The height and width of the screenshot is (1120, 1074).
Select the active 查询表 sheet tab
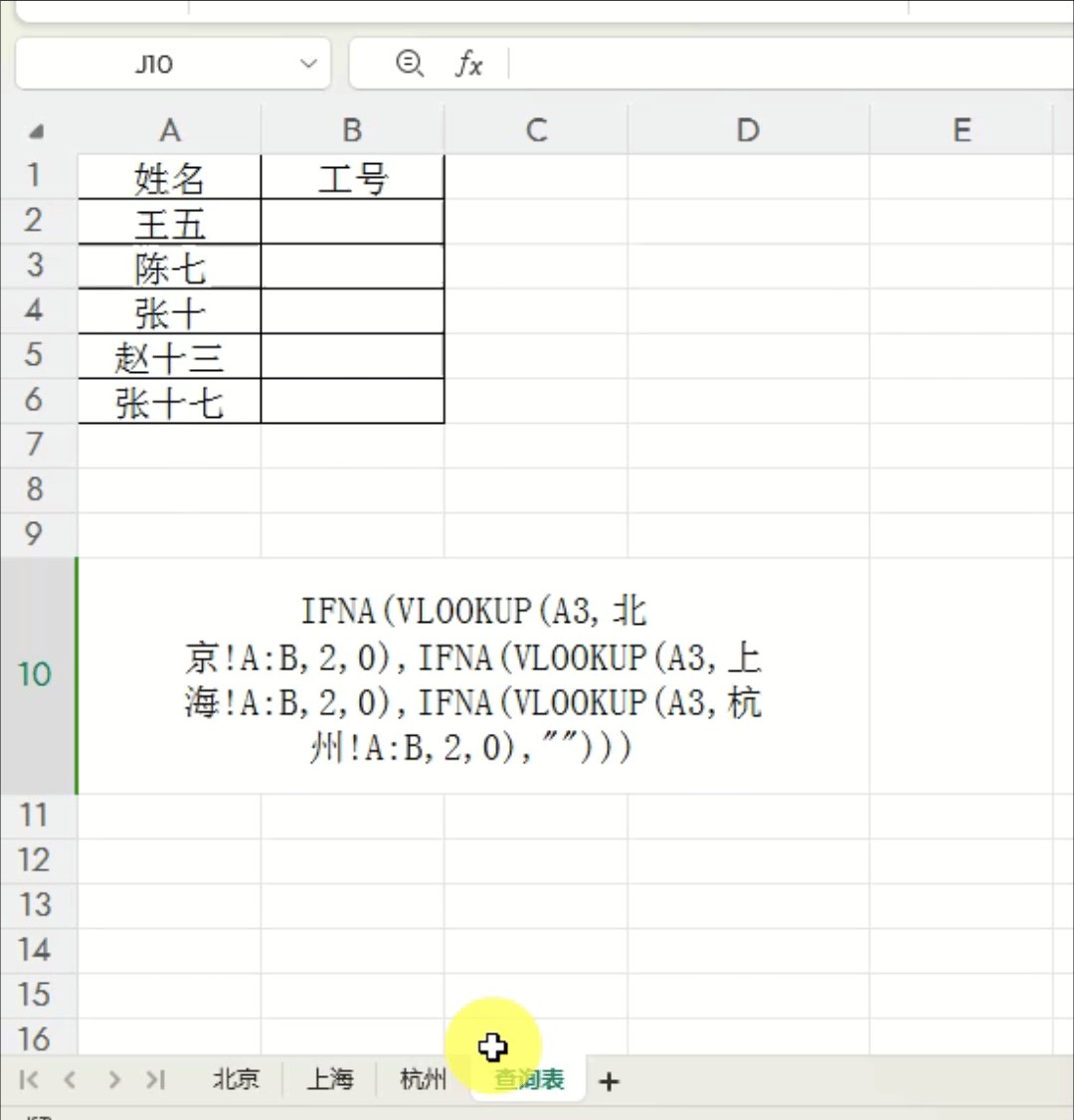pos(527,1080)
